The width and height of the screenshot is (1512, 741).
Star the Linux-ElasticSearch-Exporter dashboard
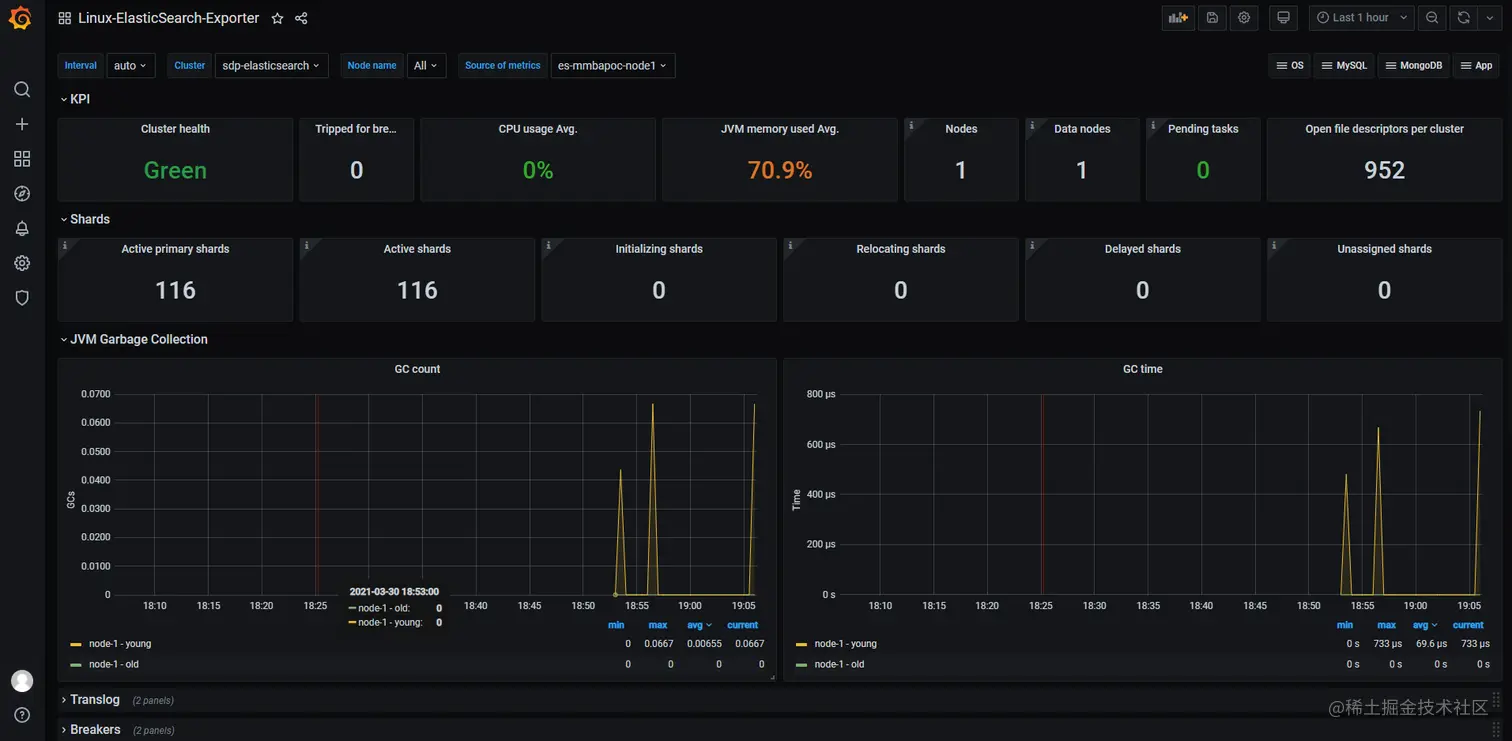point(277,18)
